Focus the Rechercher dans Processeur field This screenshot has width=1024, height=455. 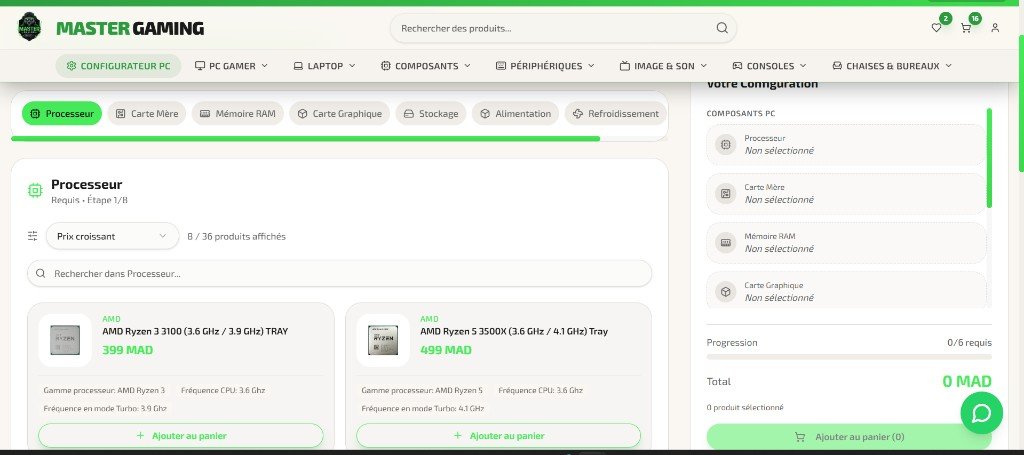pos(340,274)
